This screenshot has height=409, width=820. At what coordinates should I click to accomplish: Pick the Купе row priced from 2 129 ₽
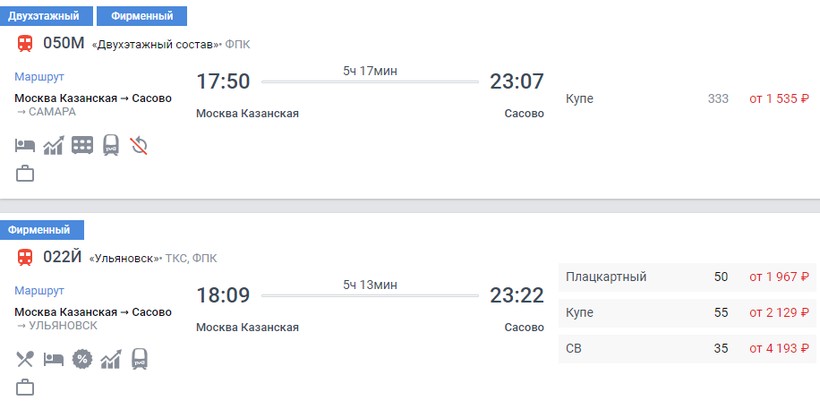[x=689, y=313]
